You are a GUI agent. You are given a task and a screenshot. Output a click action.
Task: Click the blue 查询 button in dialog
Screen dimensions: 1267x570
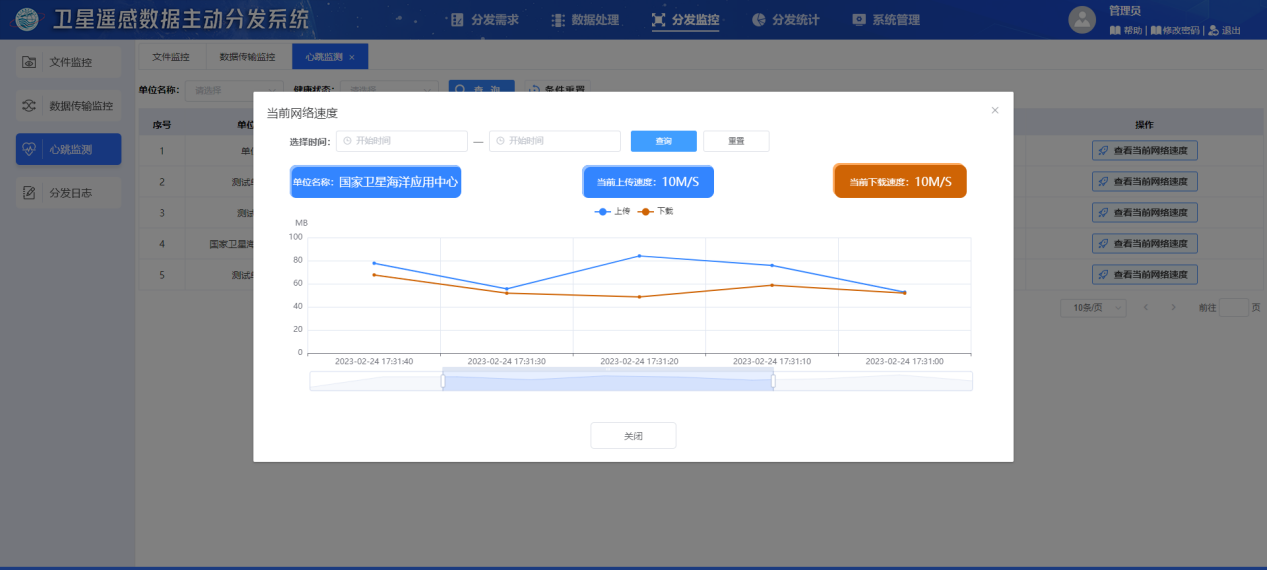[x=663, y=141]
